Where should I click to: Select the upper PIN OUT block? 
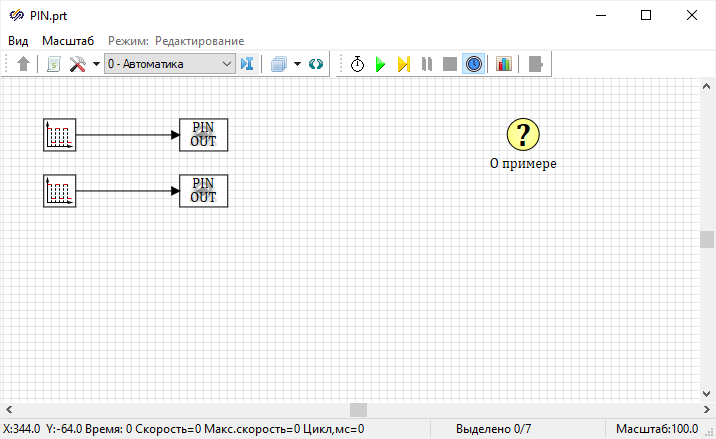(203, 134)
